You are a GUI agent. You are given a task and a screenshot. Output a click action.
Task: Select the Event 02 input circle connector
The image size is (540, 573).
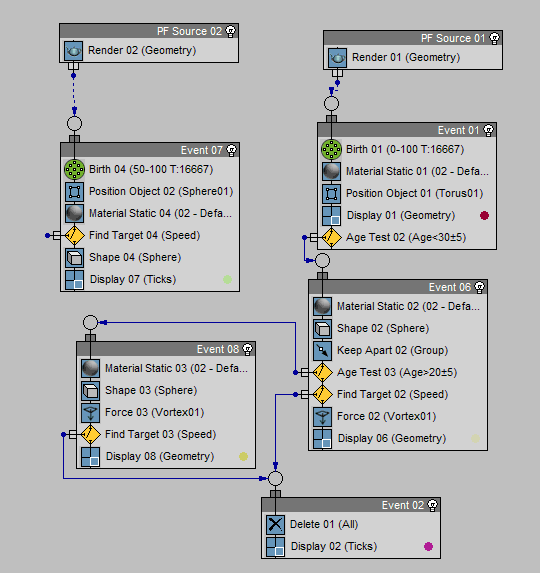275,478
